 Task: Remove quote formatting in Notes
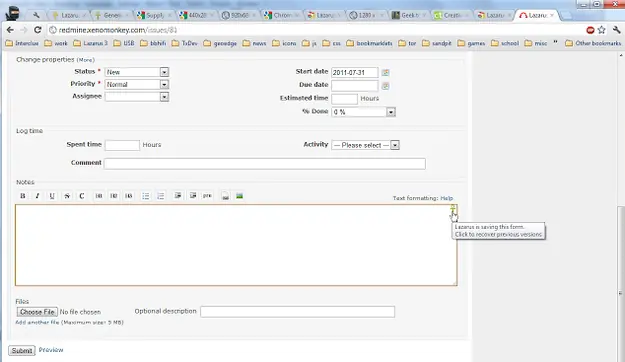[193, 196]
